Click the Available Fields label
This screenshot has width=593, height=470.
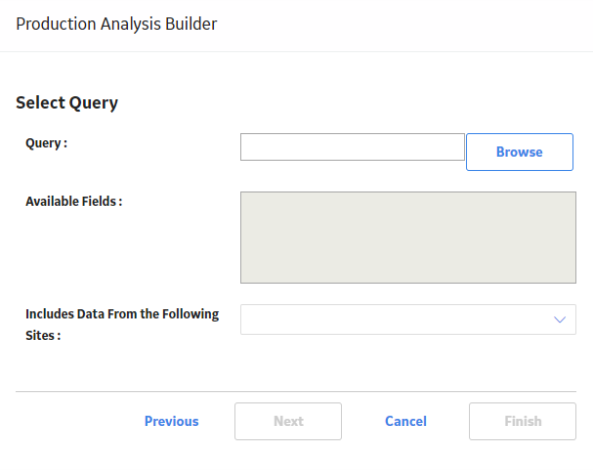tap(74, 202)
